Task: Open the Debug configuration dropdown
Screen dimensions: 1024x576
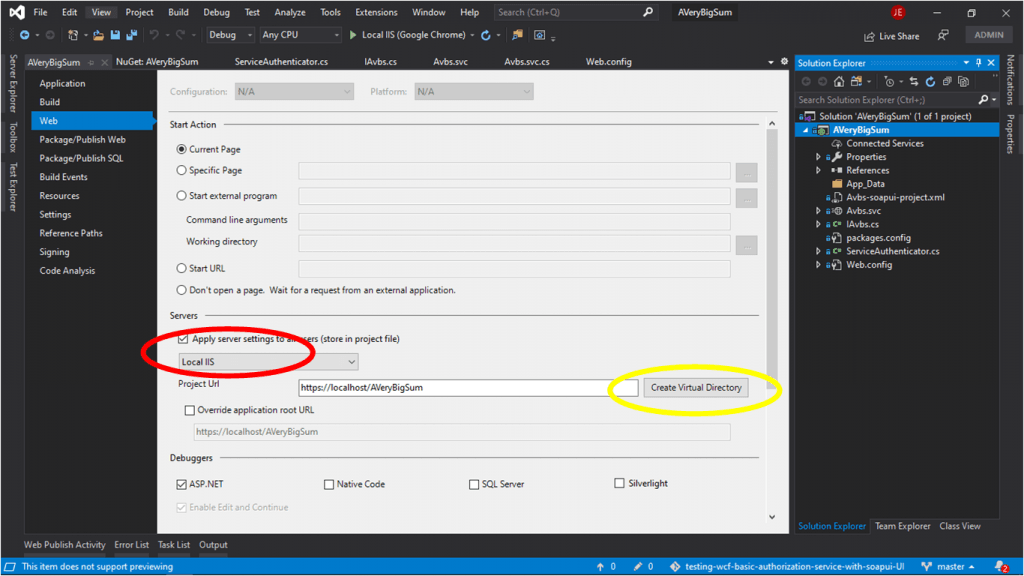Action: pyautogui.click(x=230, y=35)
